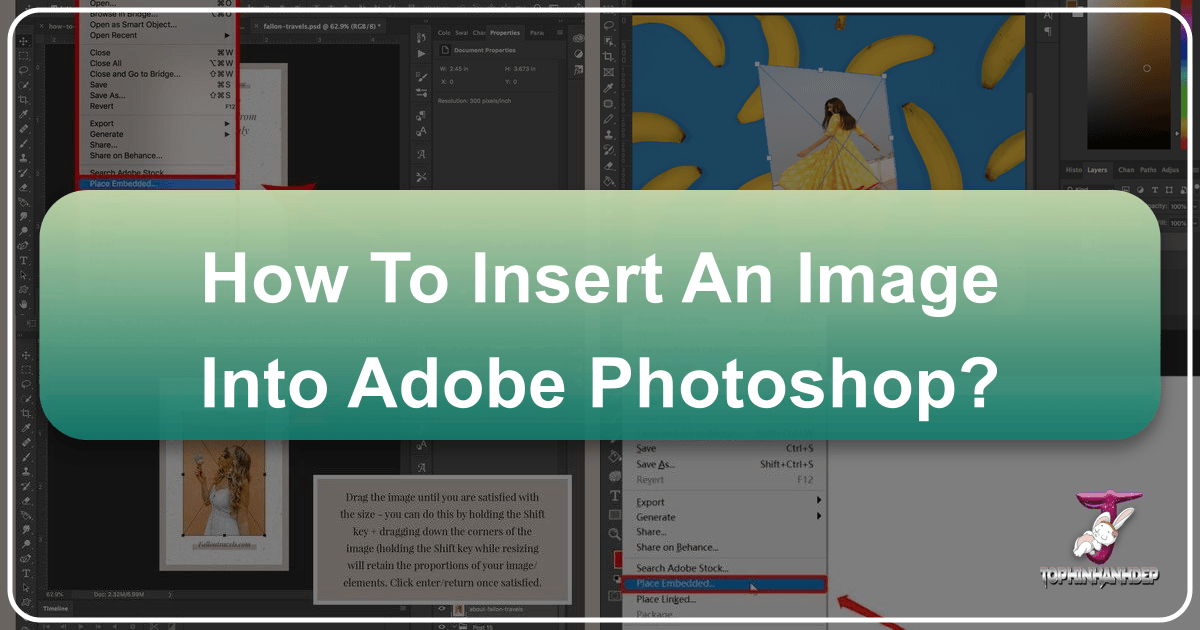Screen dimensions: 1200x630
Task: Click the type-layers filter icon in Layers panel
Action: click(x=1155, y=190)
